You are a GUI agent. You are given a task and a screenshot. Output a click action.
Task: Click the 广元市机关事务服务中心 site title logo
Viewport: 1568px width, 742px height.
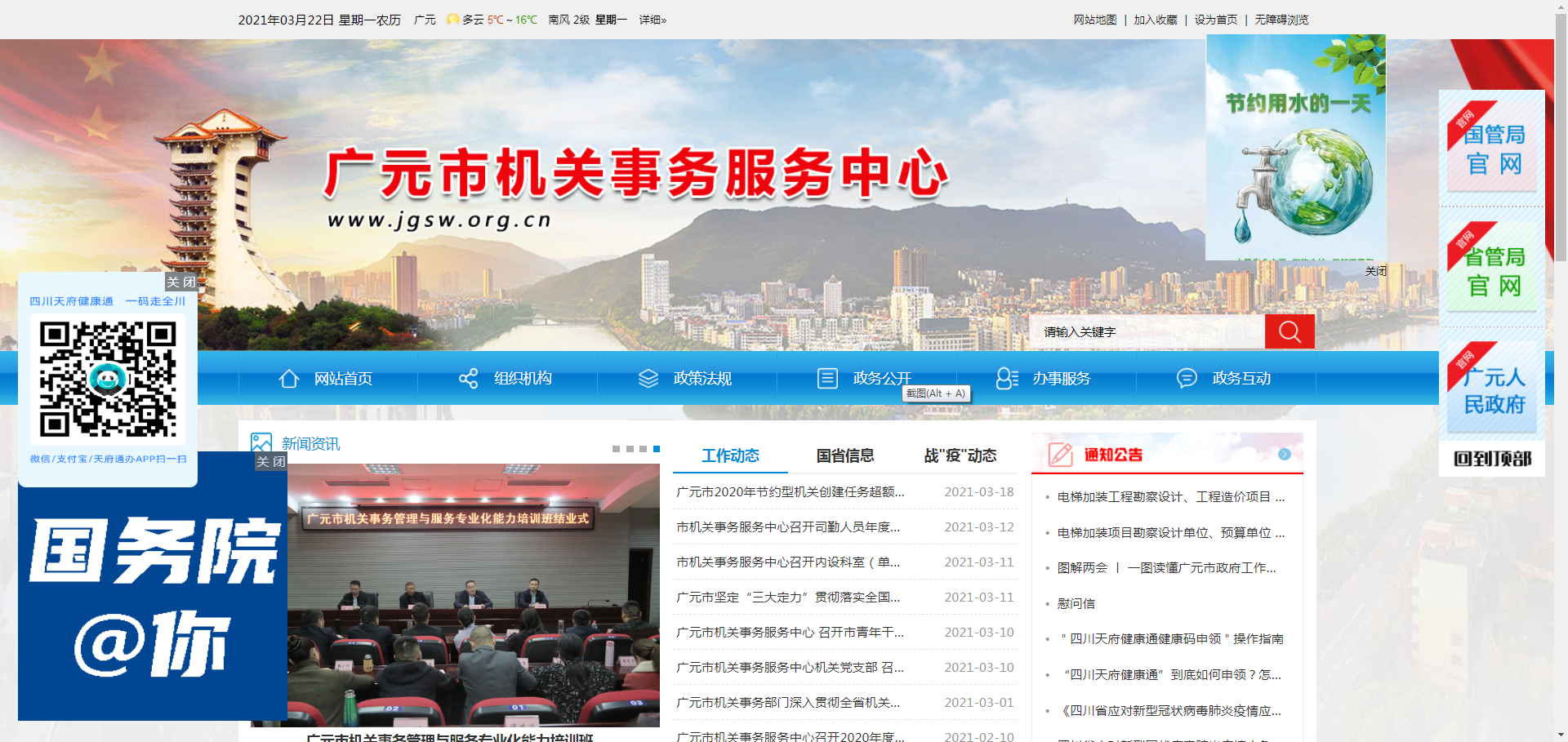pos(636,173)
